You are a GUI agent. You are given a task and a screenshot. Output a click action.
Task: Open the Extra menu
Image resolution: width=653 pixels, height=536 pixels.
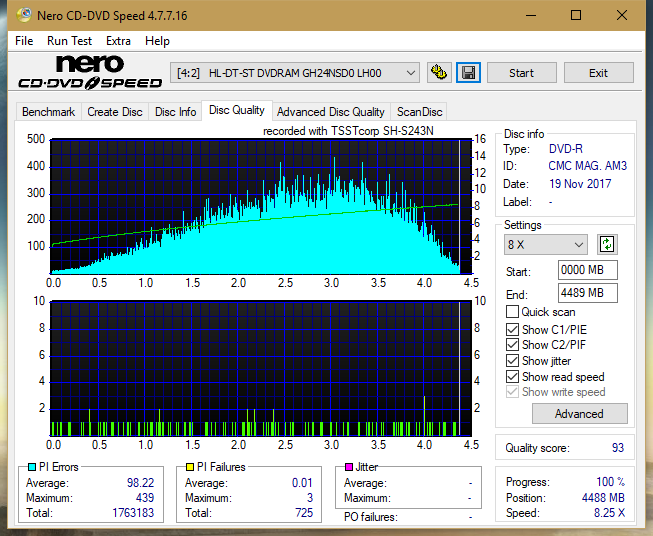click(x=118, y=41)
